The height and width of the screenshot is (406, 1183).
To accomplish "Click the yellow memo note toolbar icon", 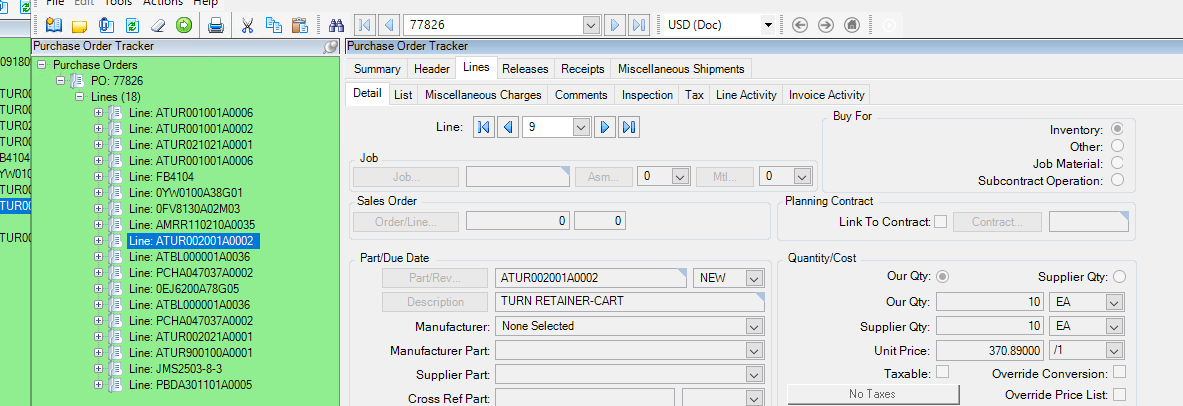I will coord(79,25).
